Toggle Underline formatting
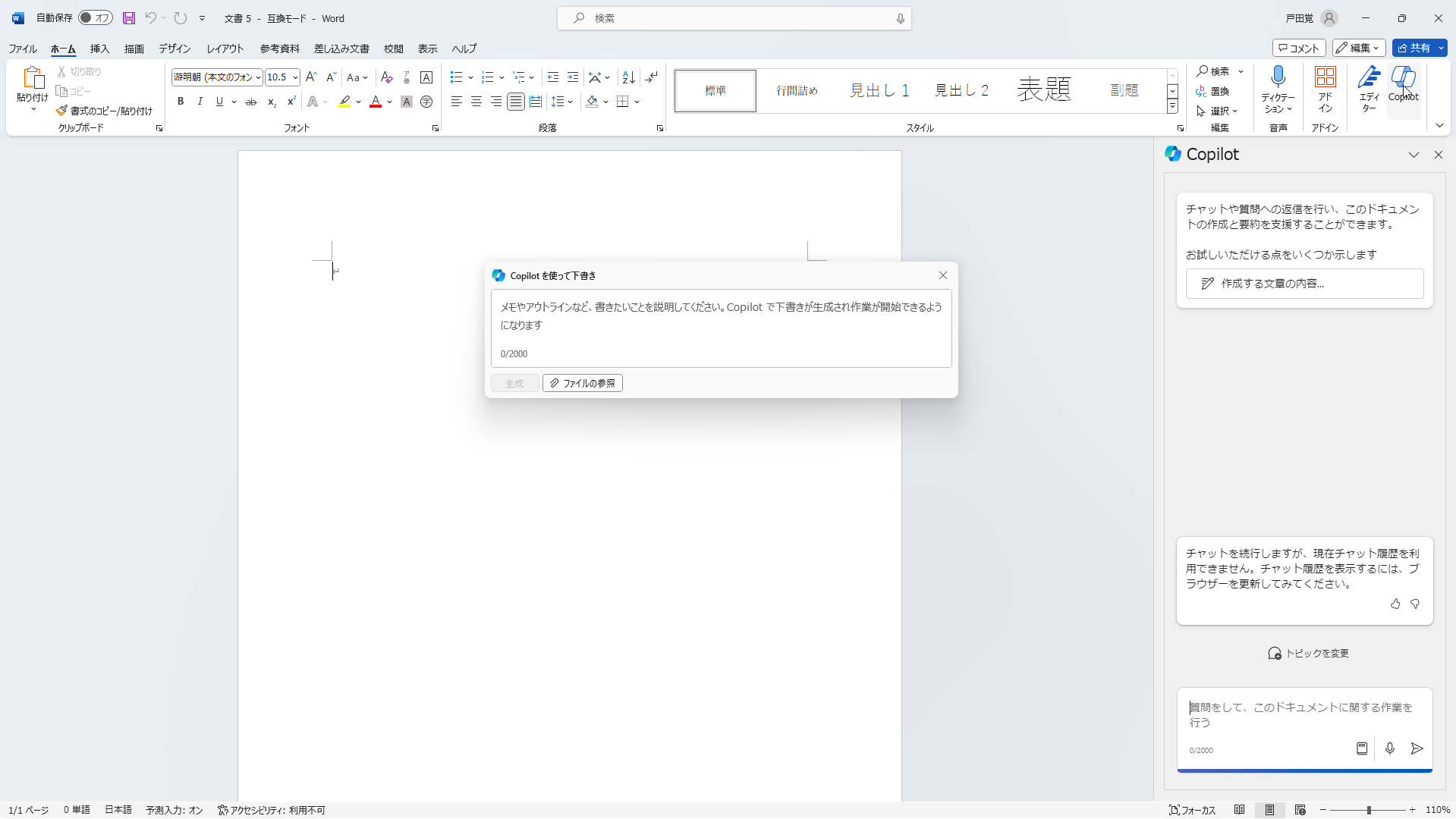Screen dimensions: 1456x819 (x=219, y=102)
